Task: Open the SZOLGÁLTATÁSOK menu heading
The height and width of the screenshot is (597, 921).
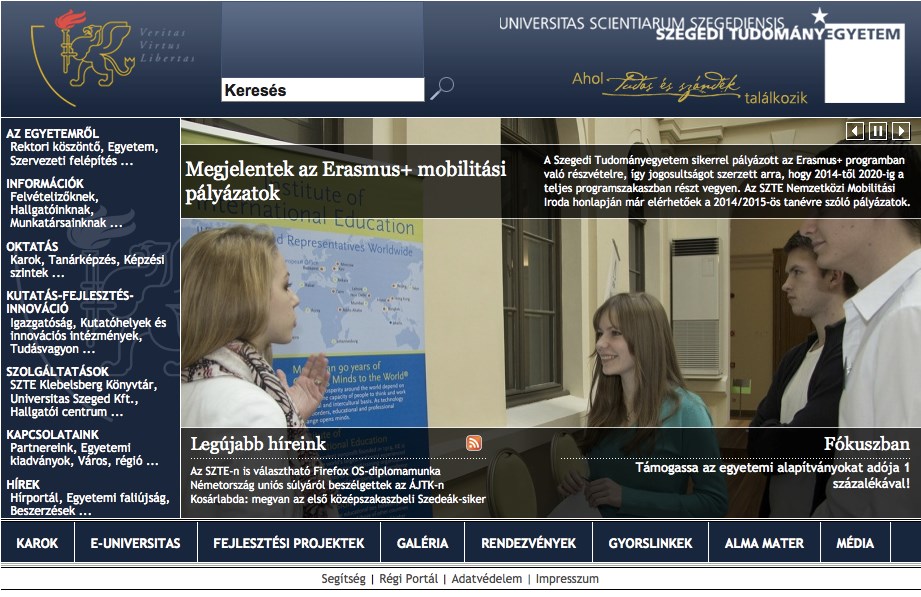Action: pyautogui.click(x=58, y=371)
